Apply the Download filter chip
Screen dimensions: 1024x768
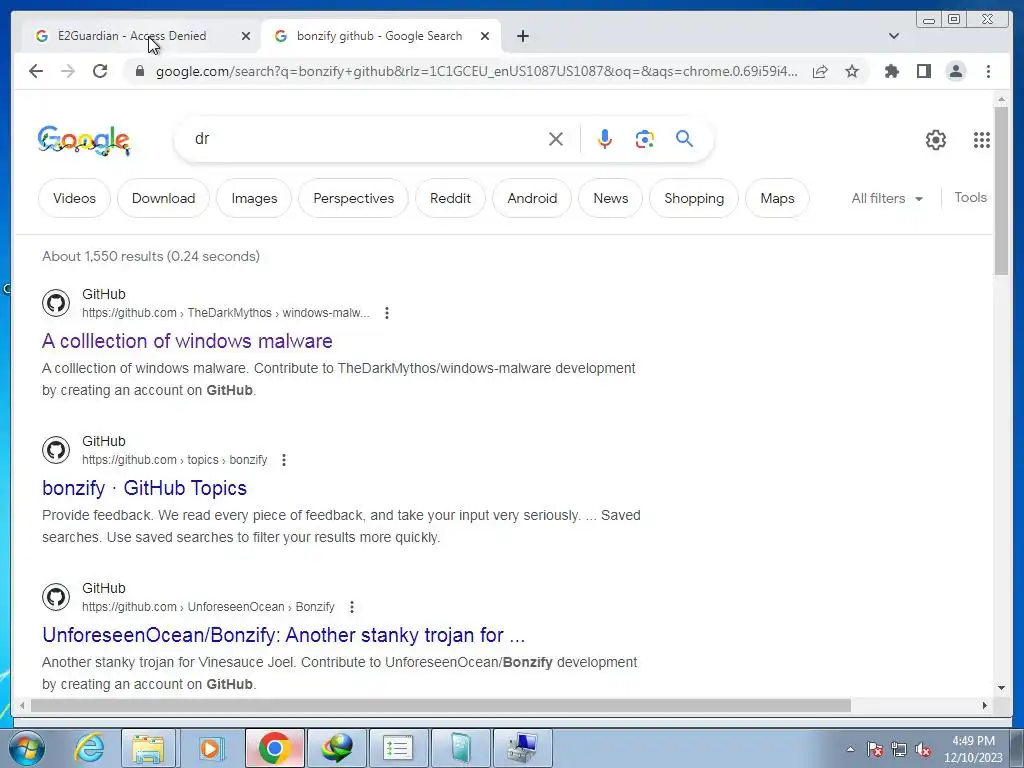pos(163,198)
